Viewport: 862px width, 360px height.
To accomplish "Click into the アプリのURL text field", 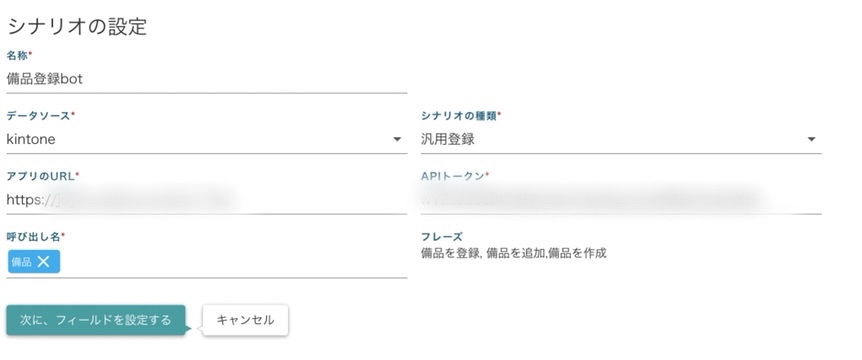I will pyautogui.click(x=207, y=200).
